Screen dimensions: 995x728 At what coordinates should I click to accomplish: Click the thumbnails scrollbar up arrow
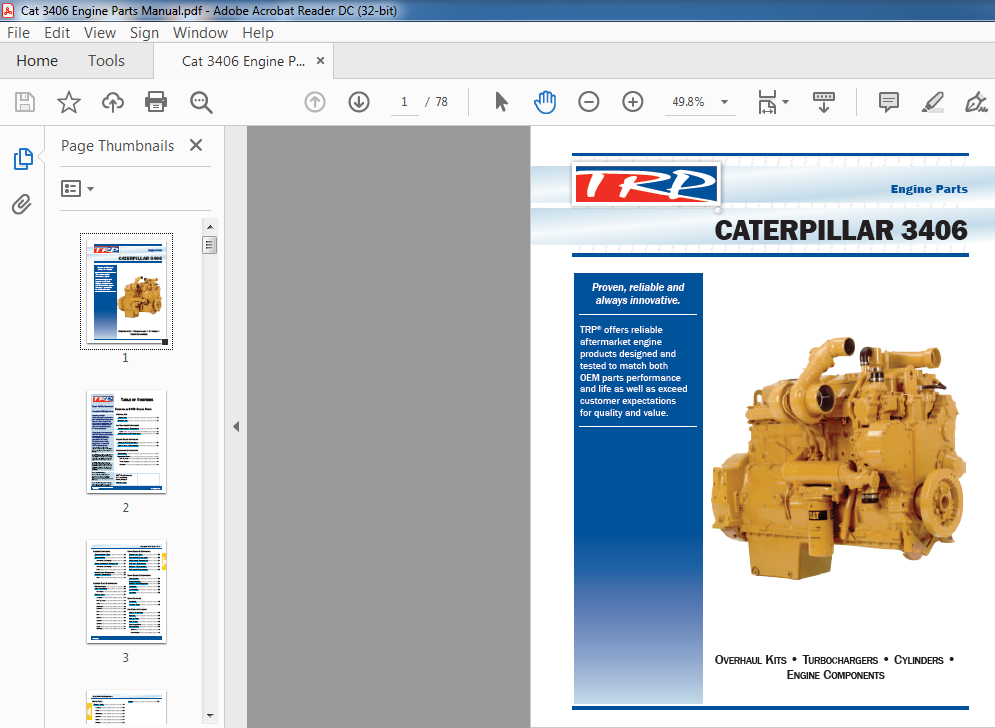coord(210,227)
